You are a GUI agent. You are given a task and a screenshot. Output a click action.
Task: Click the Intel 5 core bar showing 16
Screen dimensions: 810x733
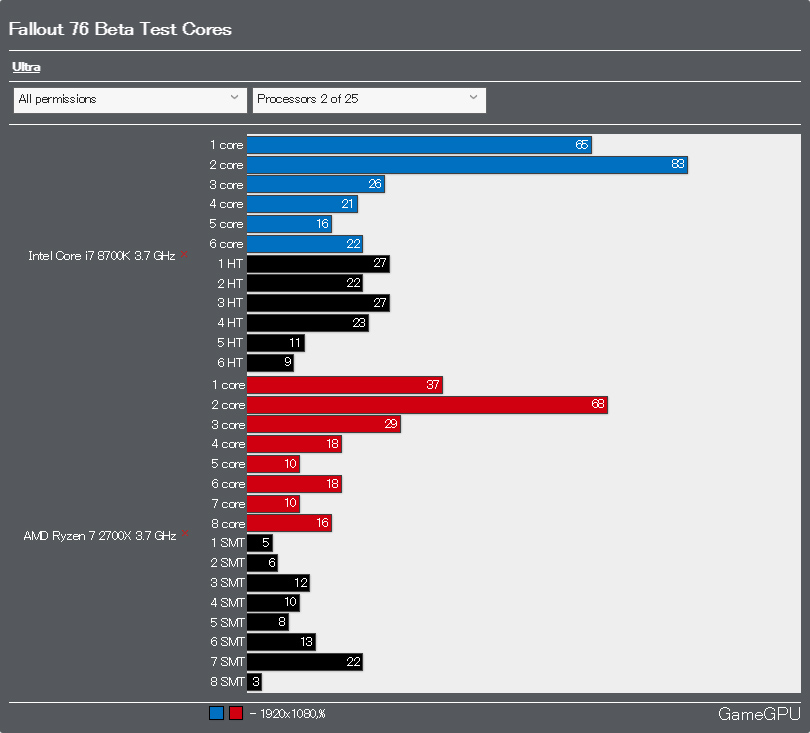289,224
